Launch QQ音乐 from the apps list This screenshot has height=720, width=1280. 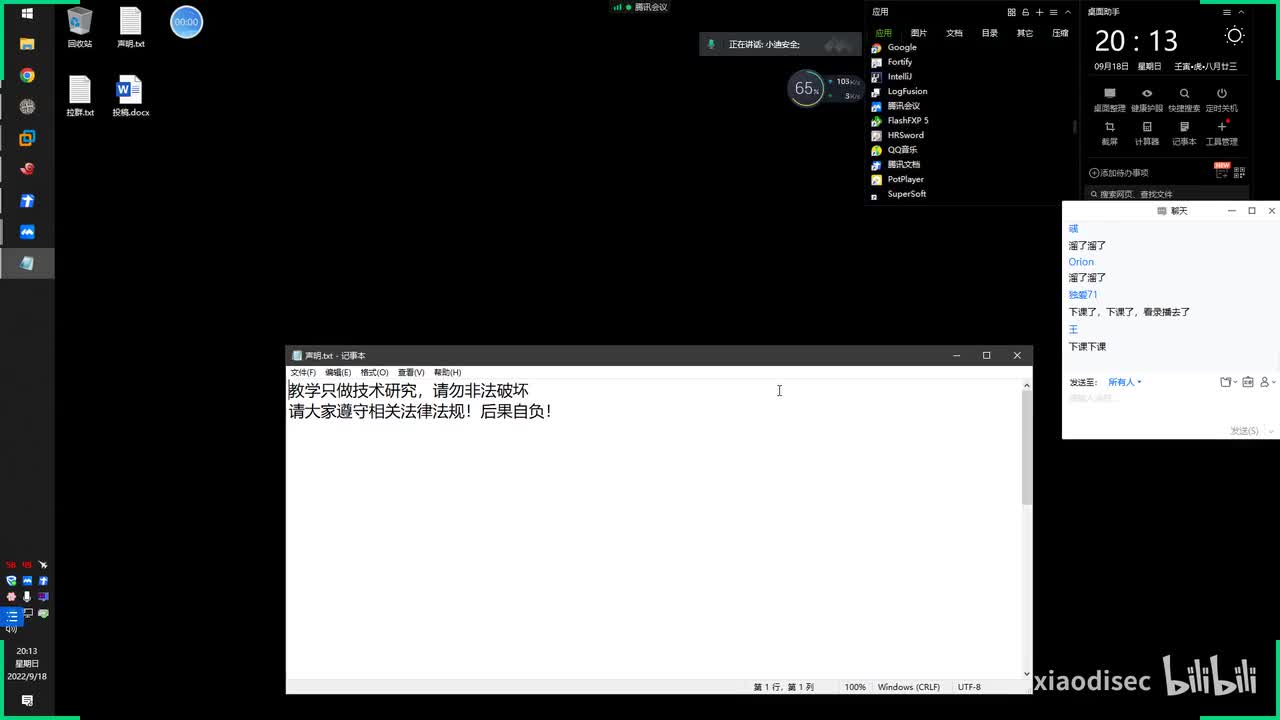tap(894, 150)
